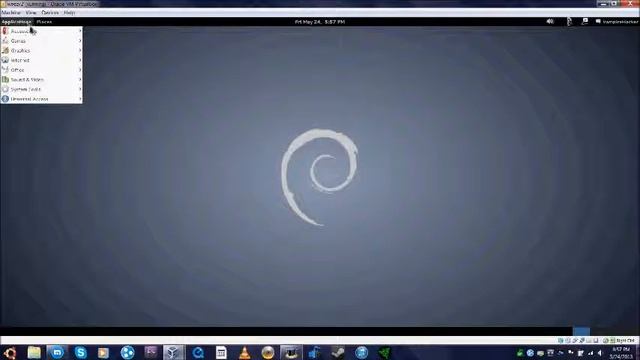Click the Bluetooth icon in the GNOME panel
Screen dimensions: 640x360
click(569, 22)
